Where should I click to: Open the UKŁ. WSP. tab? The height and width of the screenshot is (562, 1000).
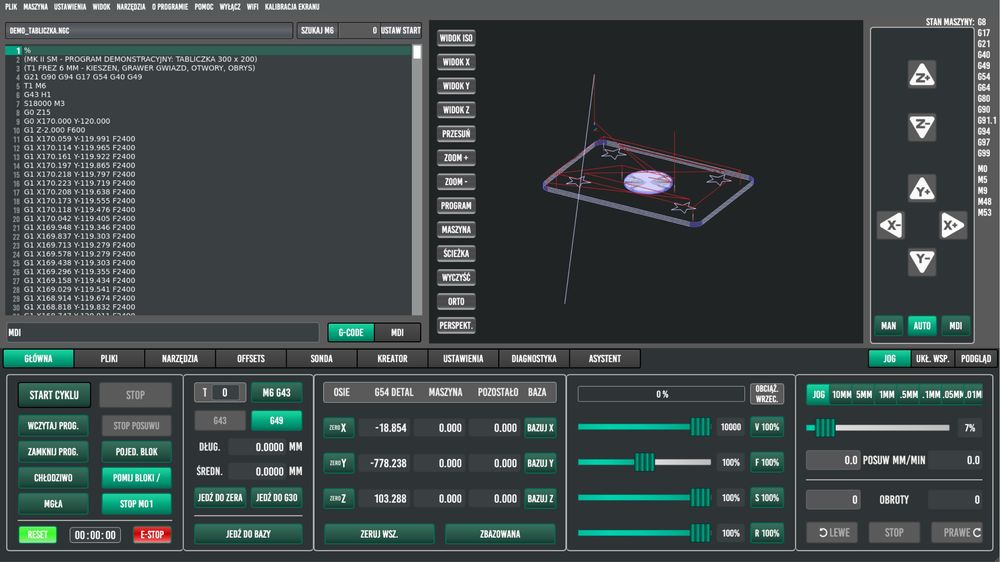point(932,359)
